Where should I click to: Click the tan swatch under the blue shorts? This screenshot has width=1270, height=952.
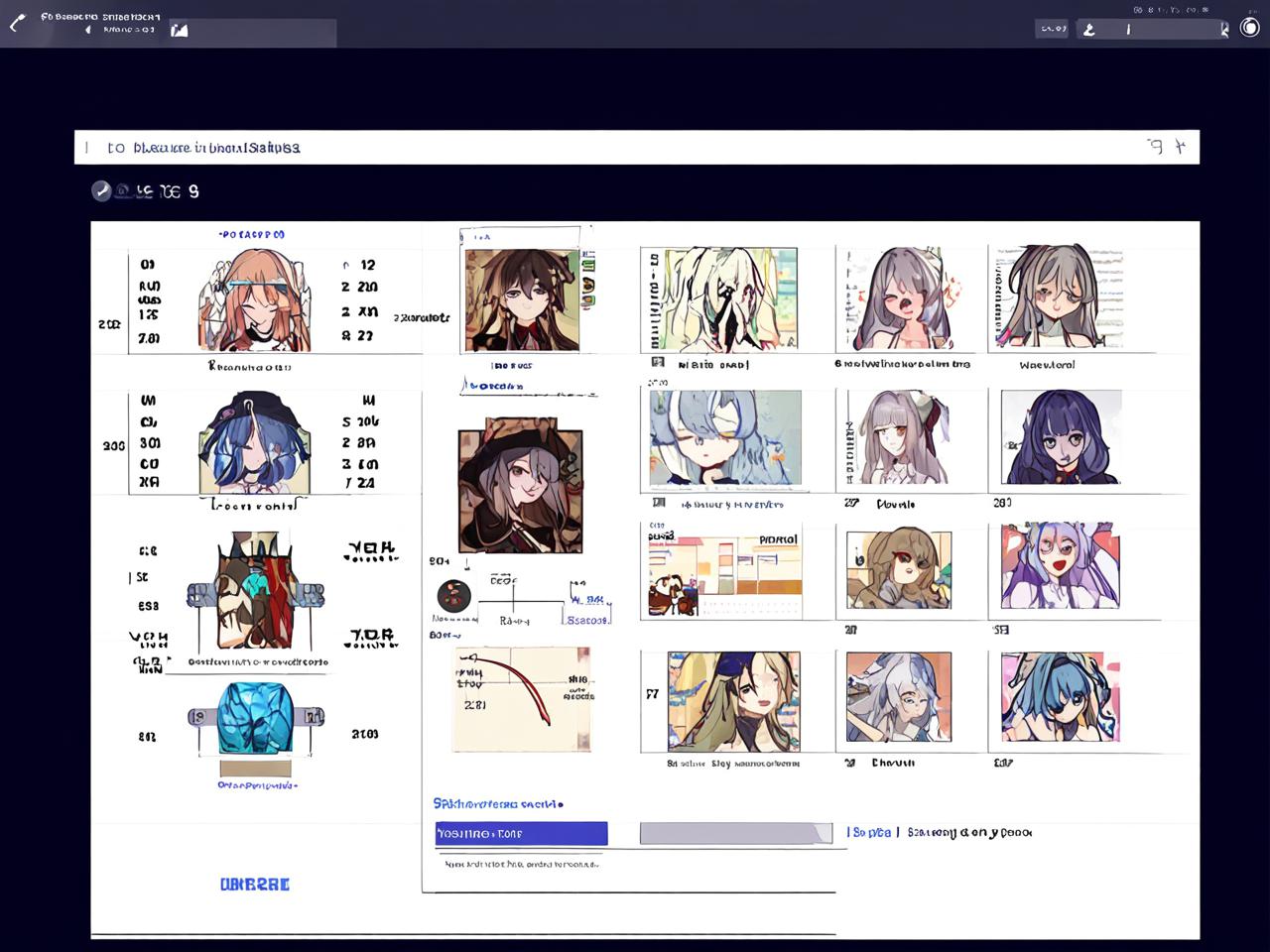point(256,768)
